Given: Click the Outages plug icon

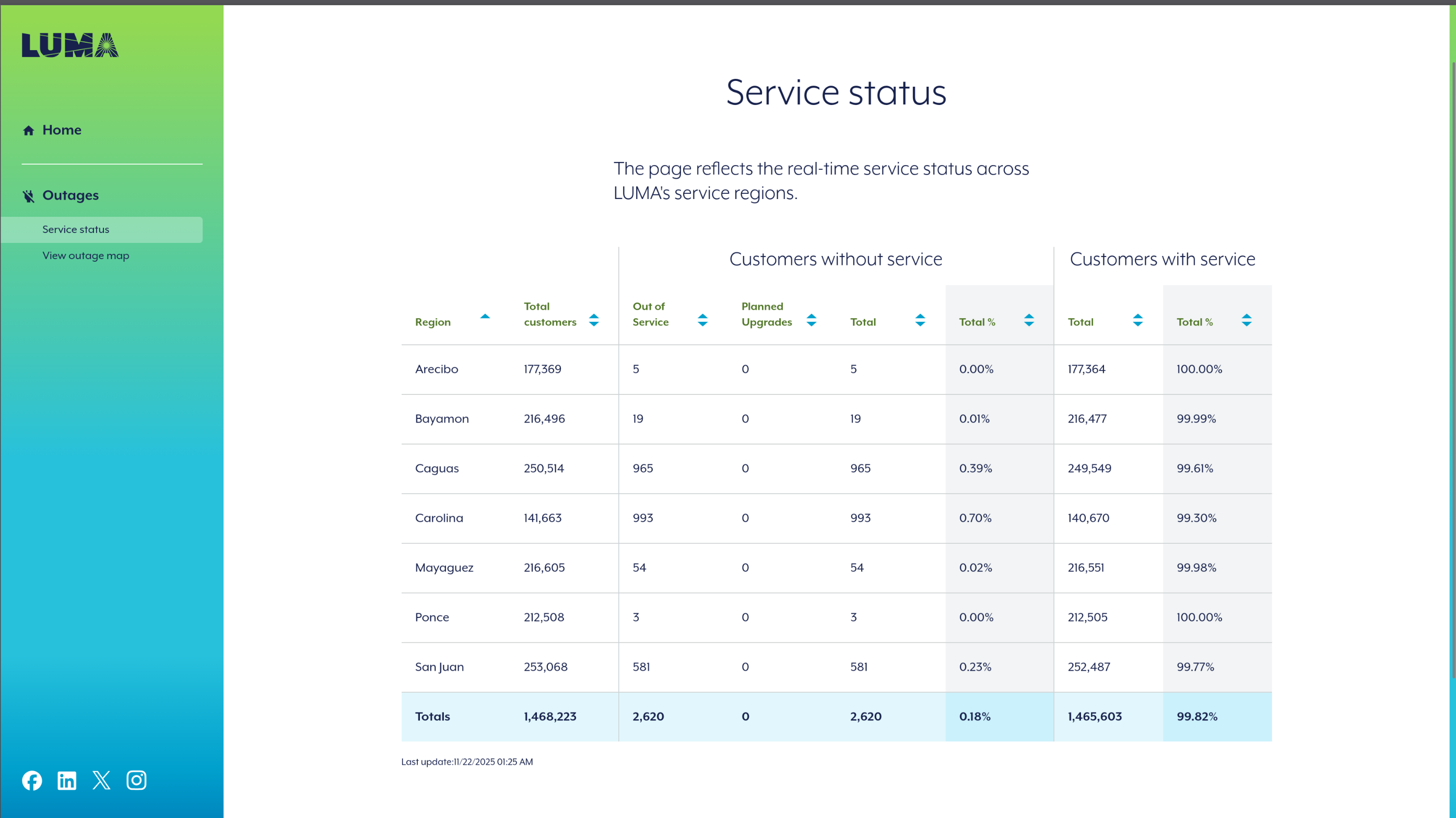Looking at the screenshot, I should pyautogui.click(x=28, y=195).
